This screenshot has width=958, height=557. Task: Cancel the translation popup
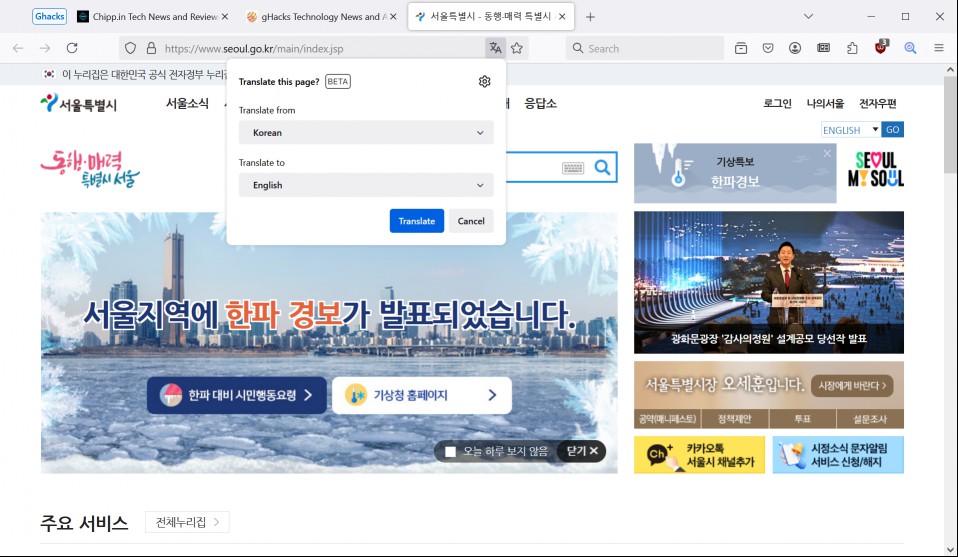pos(471,221)
